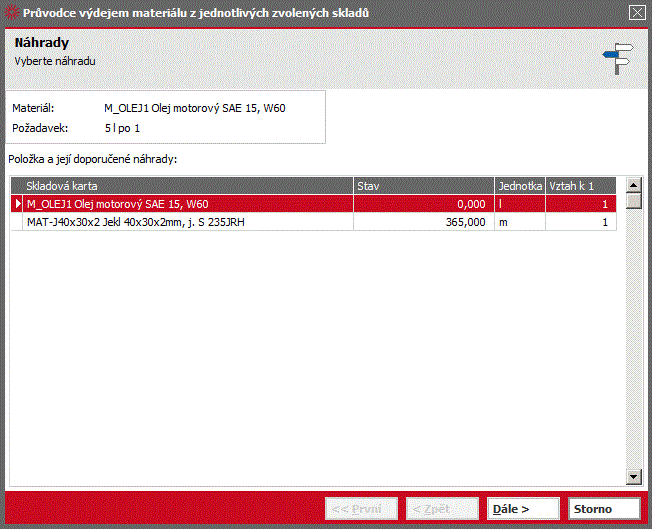Click scrollbar down arrow in replacements list
The width and height of the screenshot is (652, 529).
[633, 477]
